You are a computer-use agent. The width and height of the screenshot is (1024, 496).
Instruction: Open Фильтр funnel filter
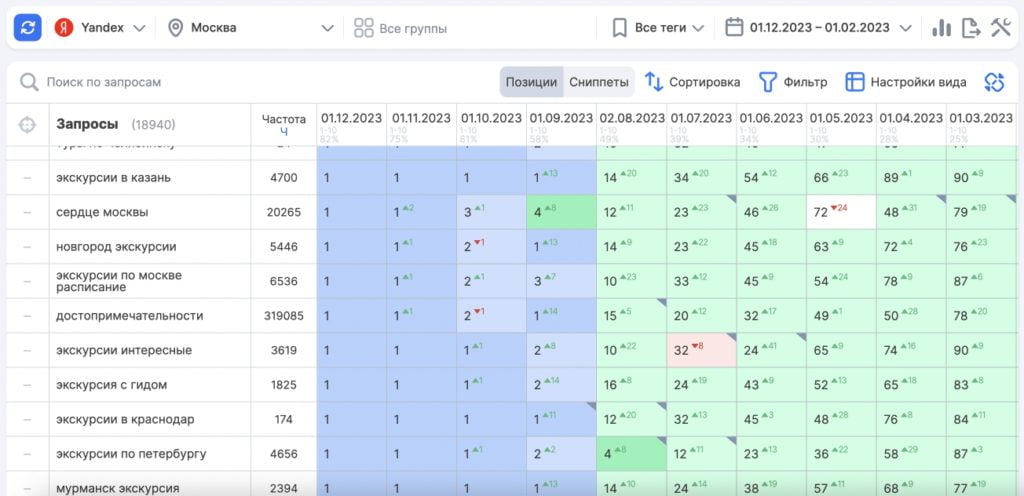pyautogui.click(x=768, y=82)
